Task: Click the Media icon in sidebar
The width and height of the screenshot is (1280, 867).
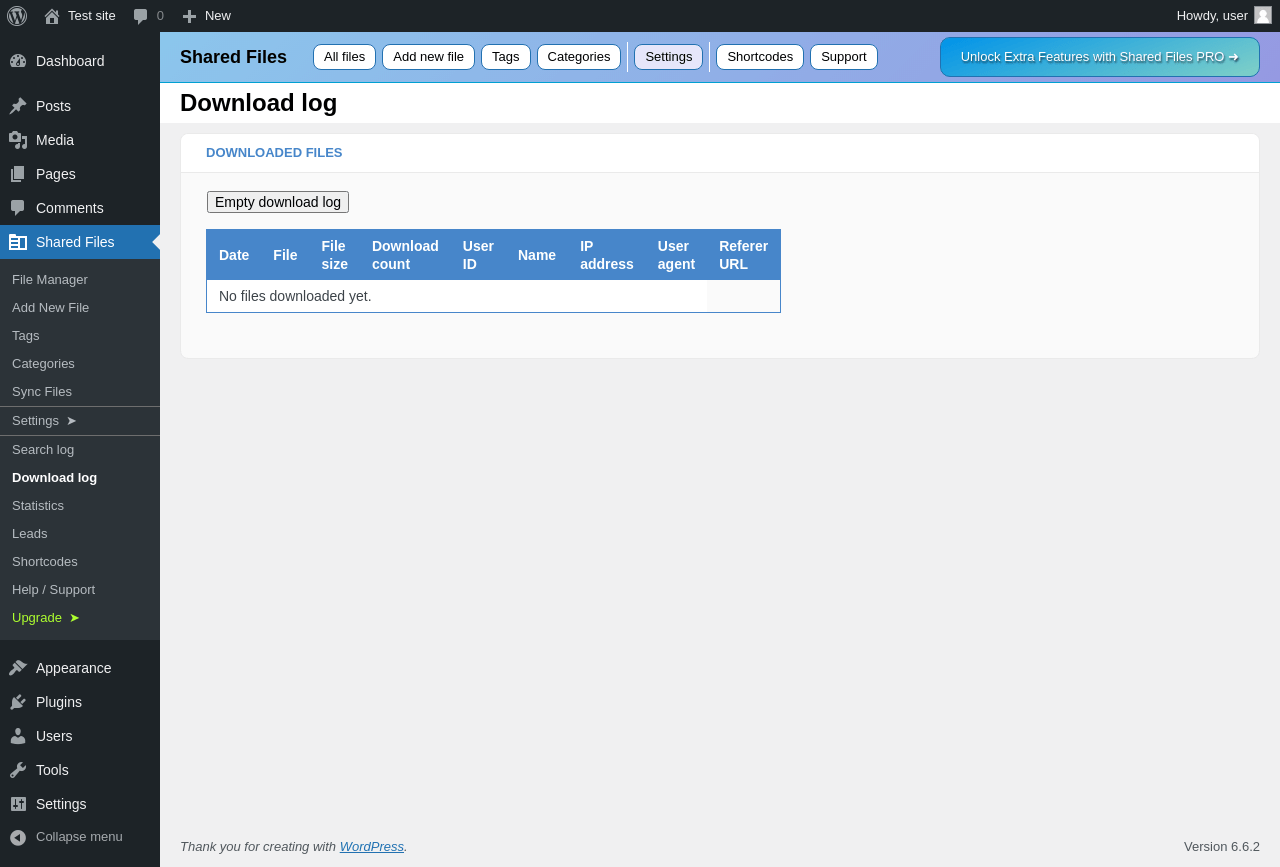Action: pyautogui.click(x=18, y=140)
